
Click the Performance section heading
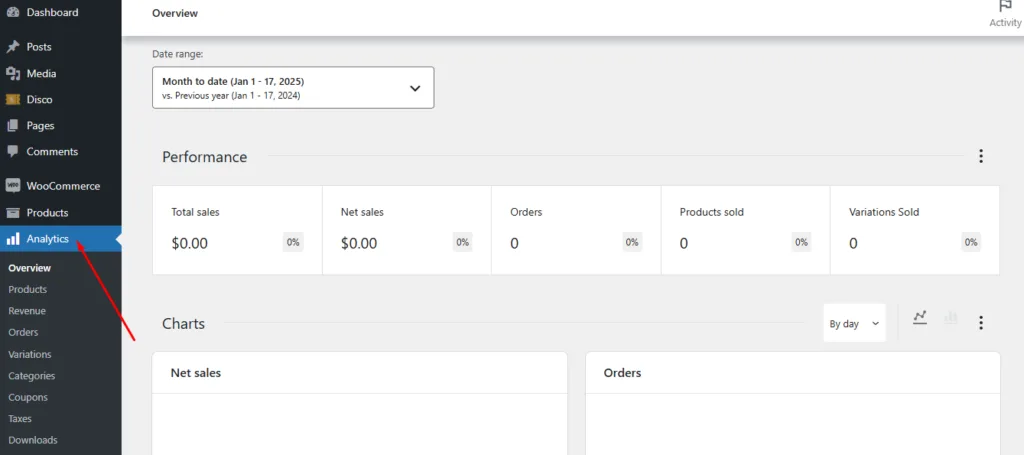tap(204, 157)
